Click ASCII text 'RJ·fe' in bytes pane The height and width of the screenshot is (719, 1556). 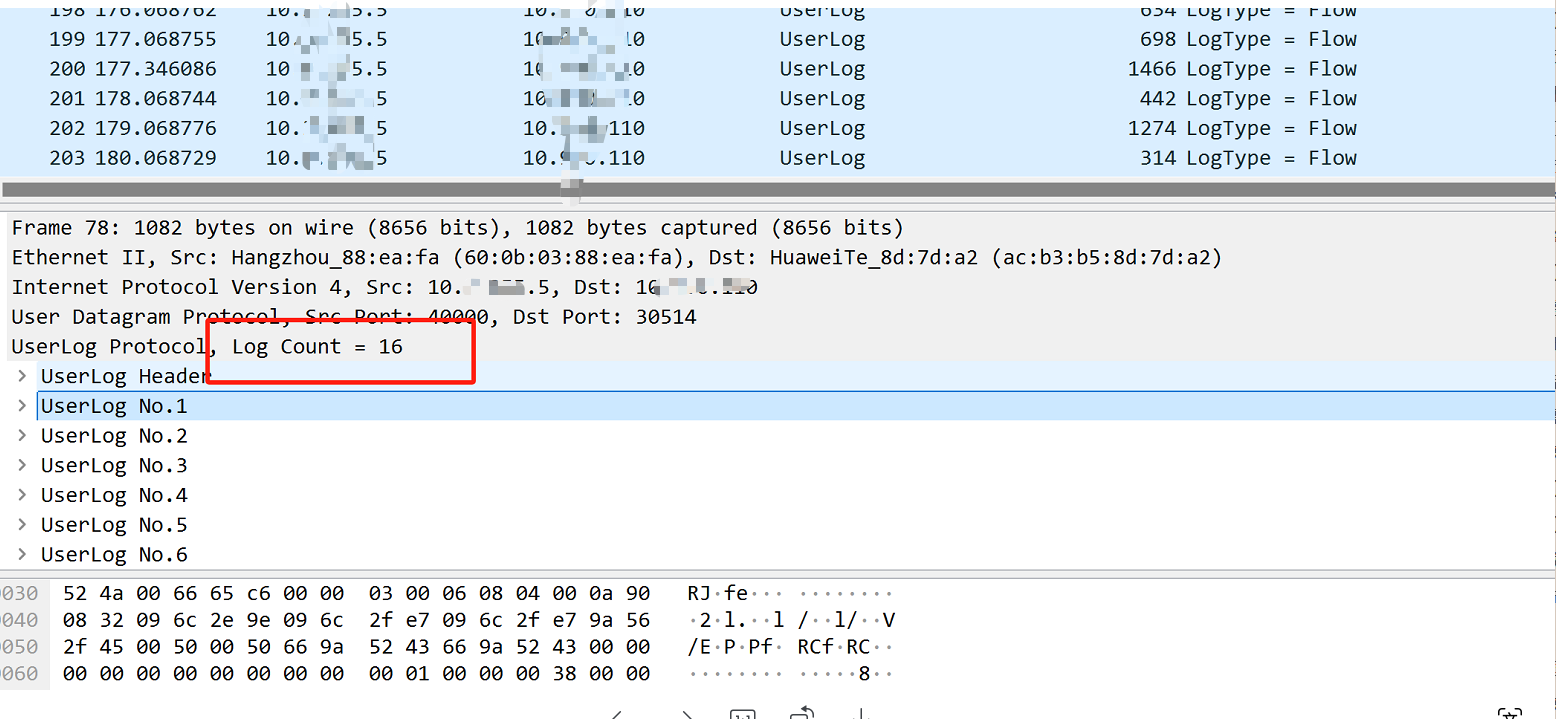718,594
